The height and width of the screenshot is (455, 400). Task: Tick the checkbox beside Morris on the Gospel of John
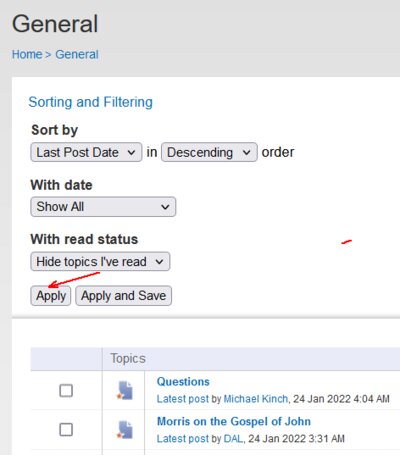(66, 430)
